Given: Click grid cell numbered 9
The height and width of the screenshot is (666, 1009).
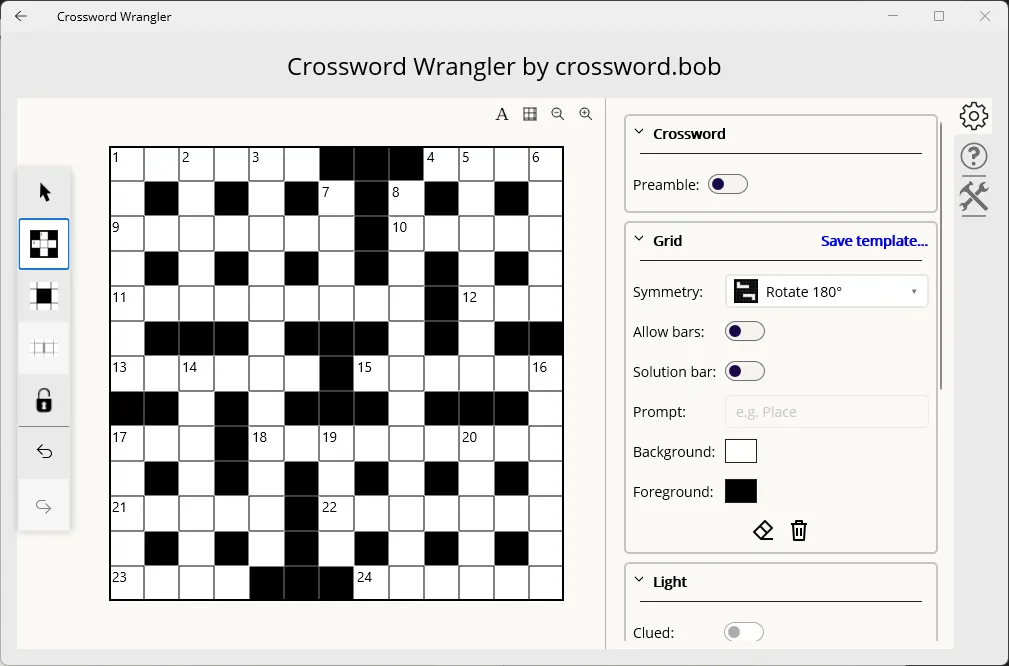Looking at the screenshot, I should (127, 234).
